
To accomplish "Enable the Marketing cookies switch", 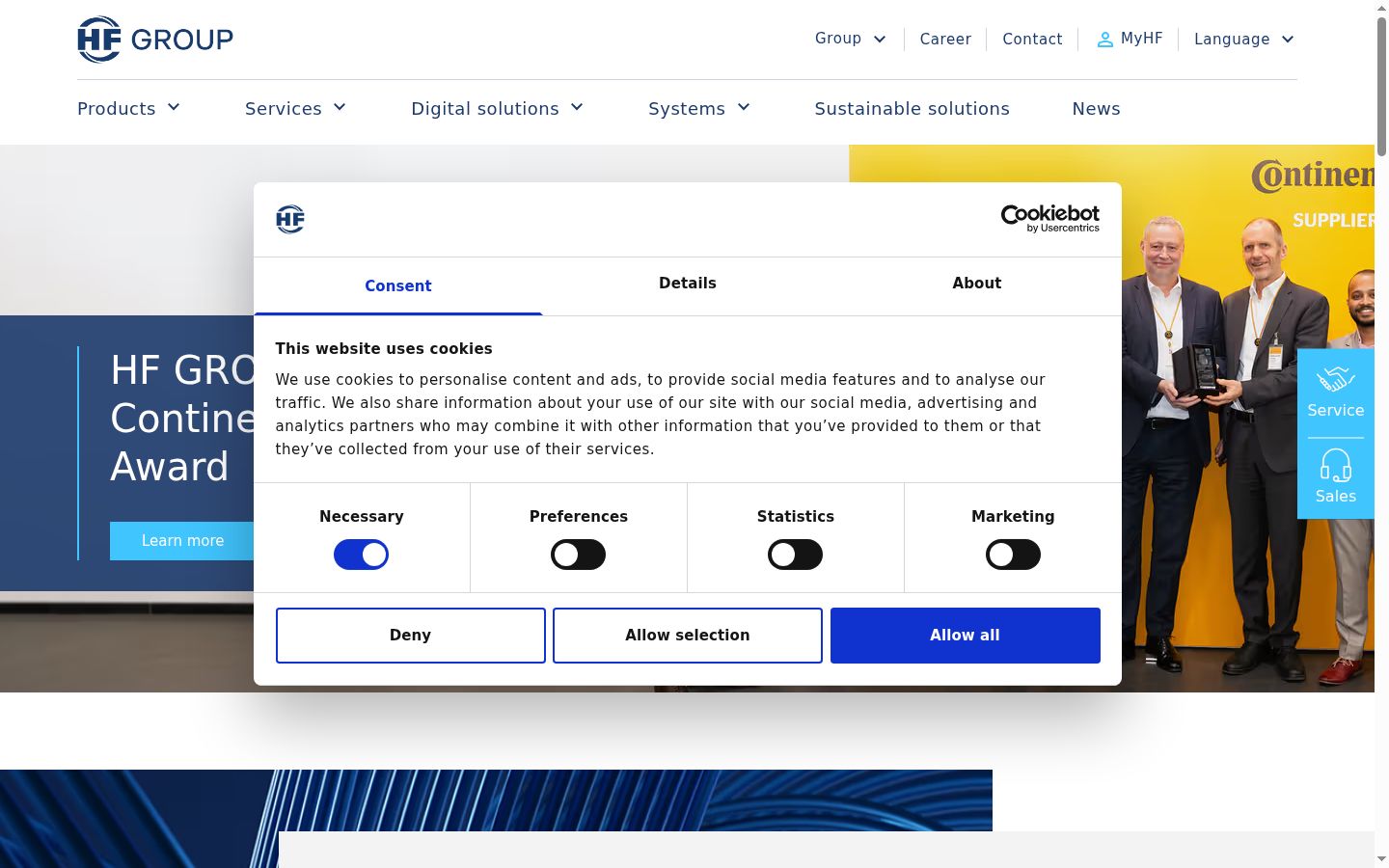I will pyautogui.click(x=1013, y=555).
